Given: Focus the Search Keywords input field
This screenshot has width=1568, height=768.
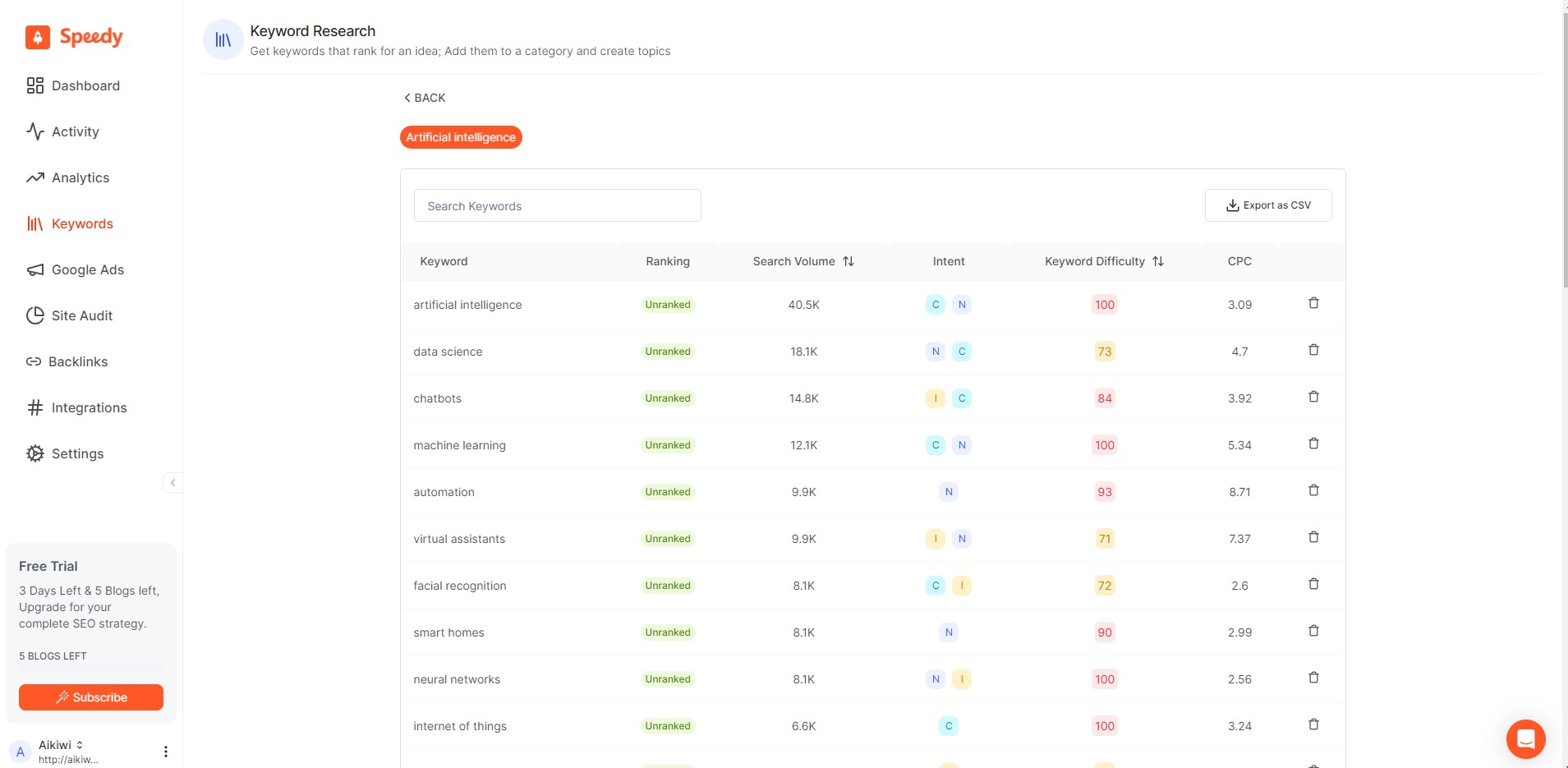Looking at the screenshot, I should tap(558, 205).
